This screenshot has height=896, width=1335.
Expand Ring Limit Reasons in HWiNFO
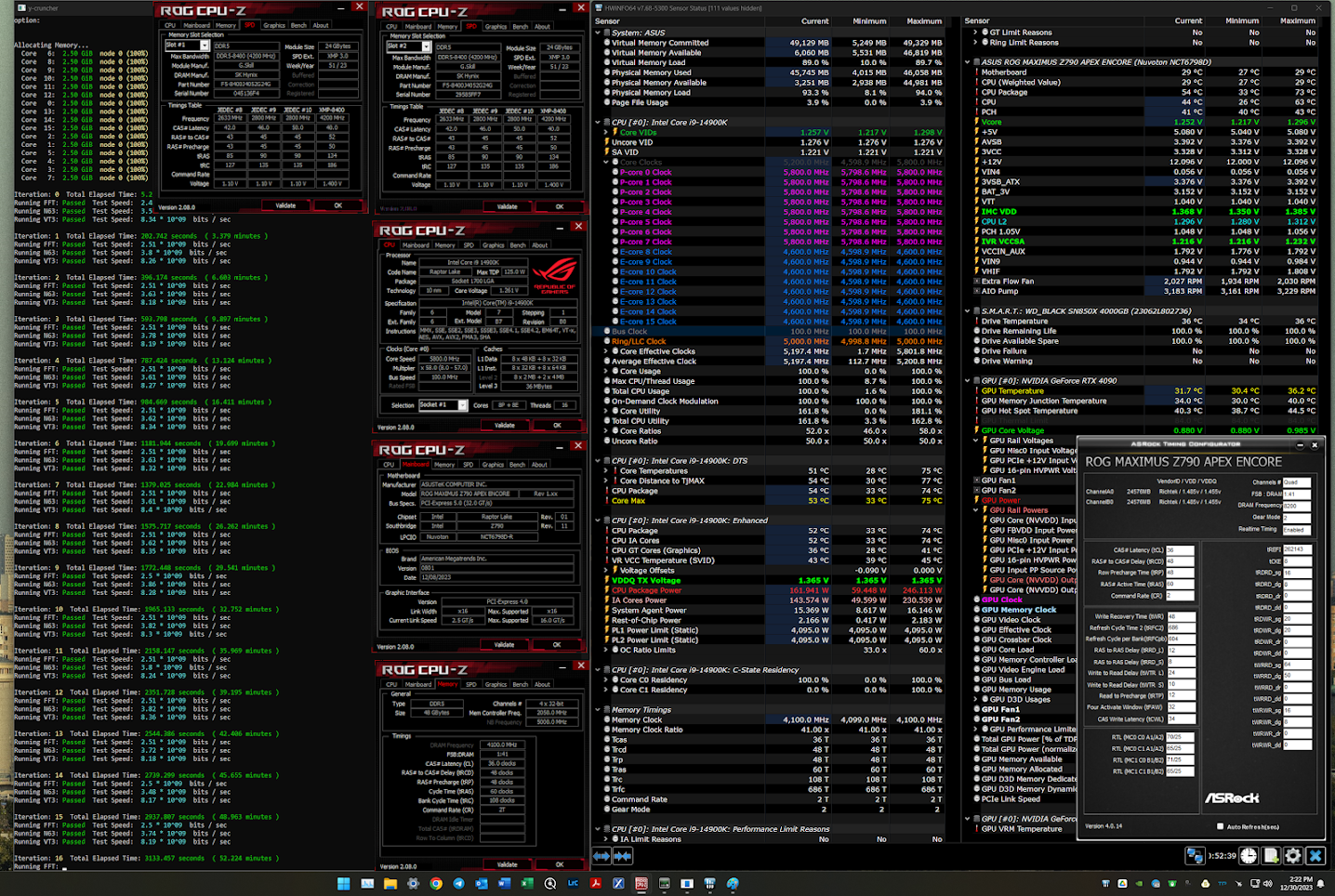point(975,42)
